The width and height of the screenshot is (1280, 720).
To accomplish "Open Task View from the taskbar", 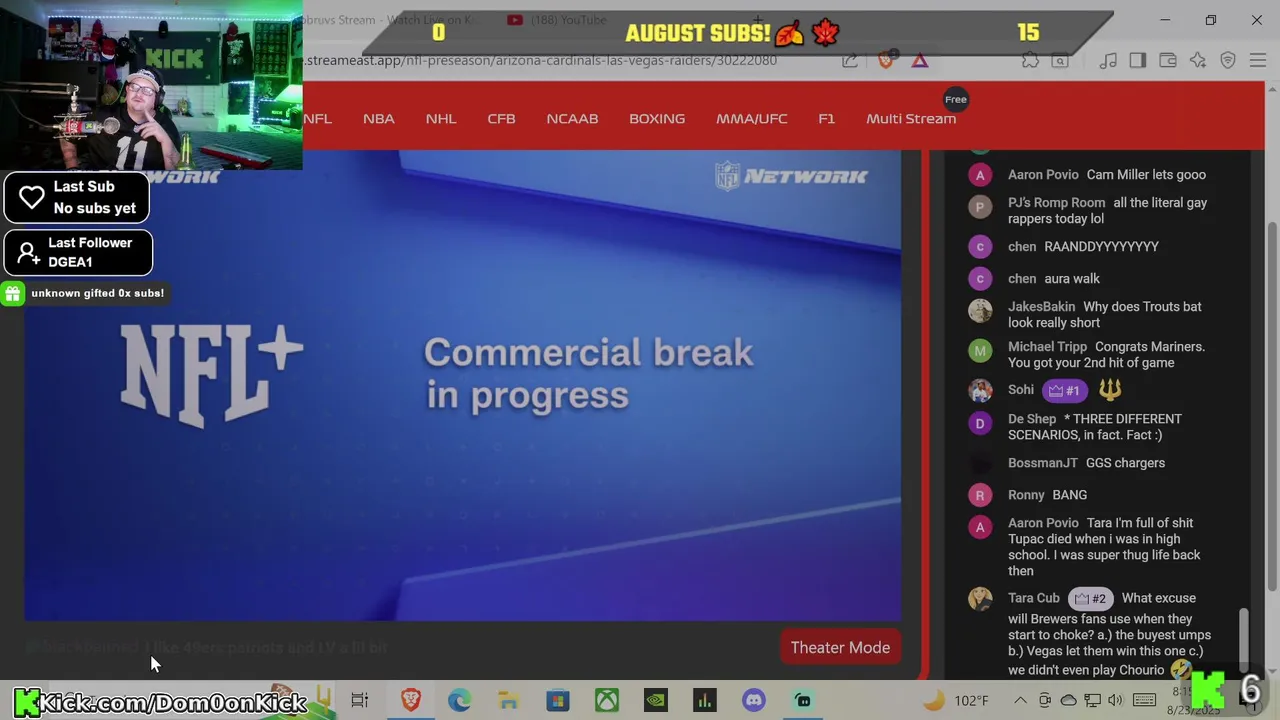I will [359, 700].
